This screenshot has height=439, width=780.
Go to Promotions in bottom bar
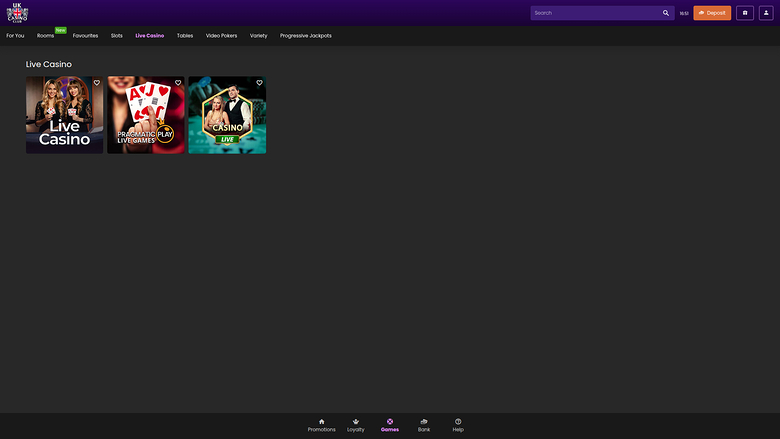coord(322,424)
